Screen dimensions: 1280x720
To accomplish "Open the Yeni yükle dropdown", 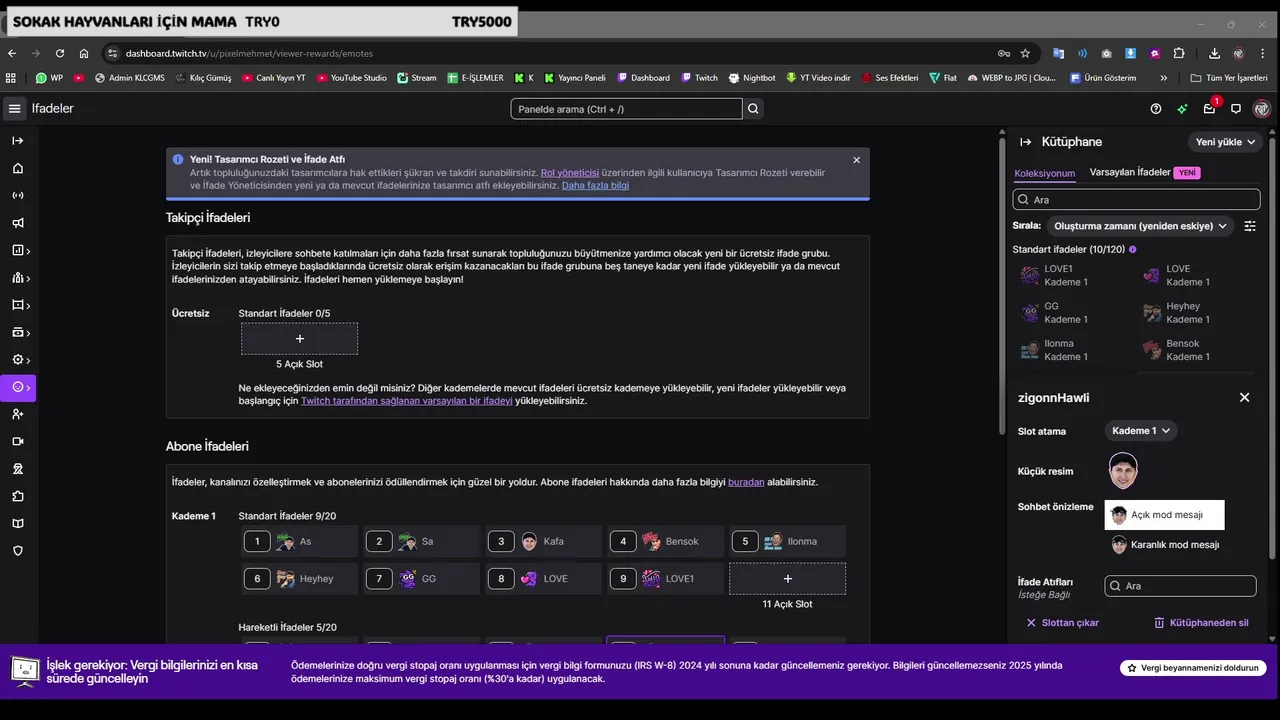I will tap(1225, 142).
